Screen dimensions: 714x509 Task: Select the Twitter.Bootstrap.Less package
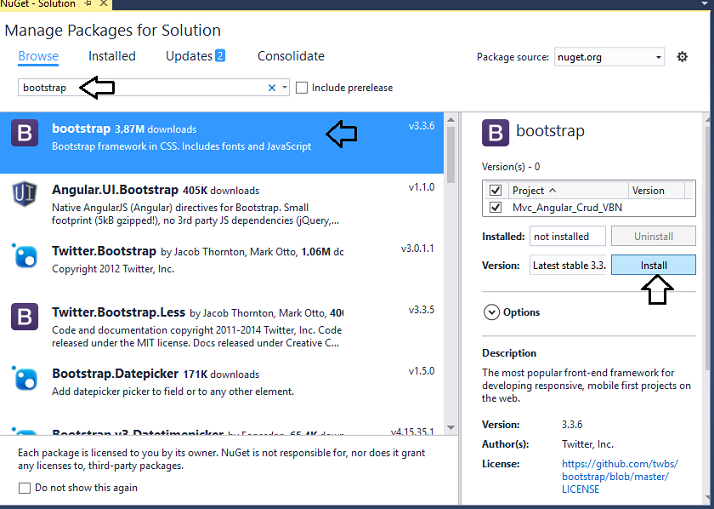pos(222,326)
